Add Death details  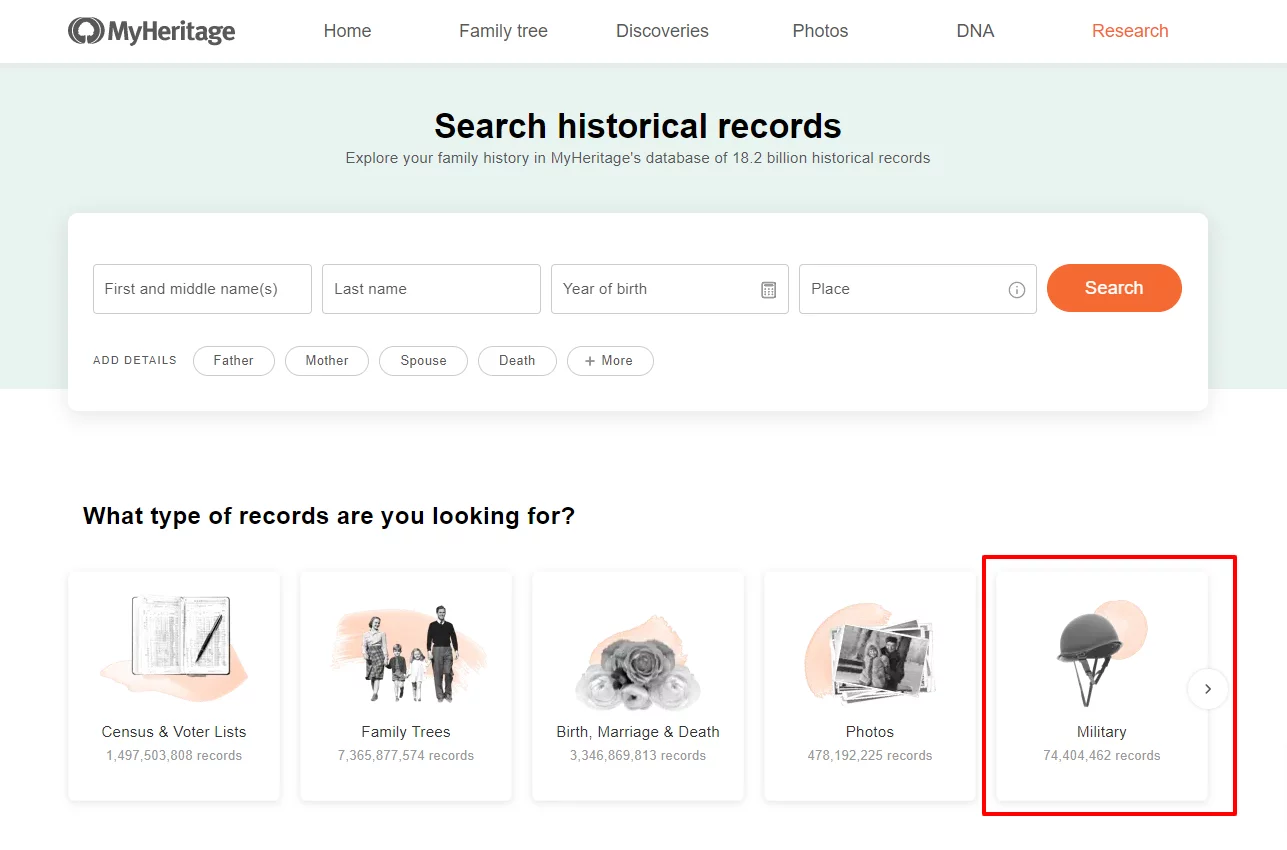coord(517,361)
